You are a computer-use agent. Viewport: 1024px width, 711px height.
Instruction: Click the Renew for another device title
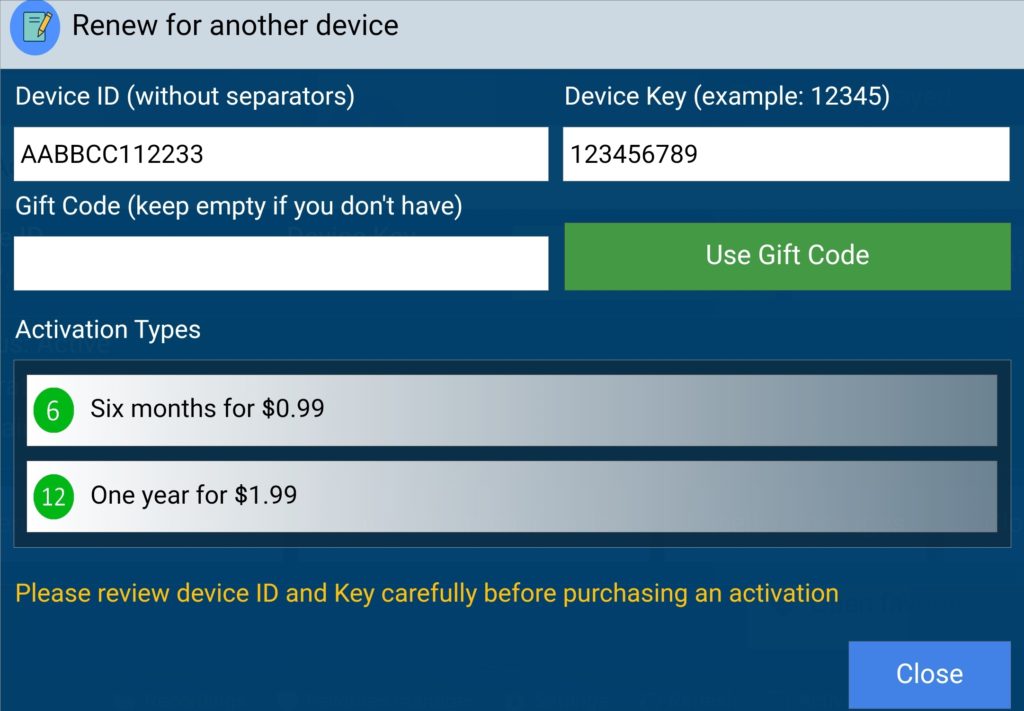click(235, 25)
